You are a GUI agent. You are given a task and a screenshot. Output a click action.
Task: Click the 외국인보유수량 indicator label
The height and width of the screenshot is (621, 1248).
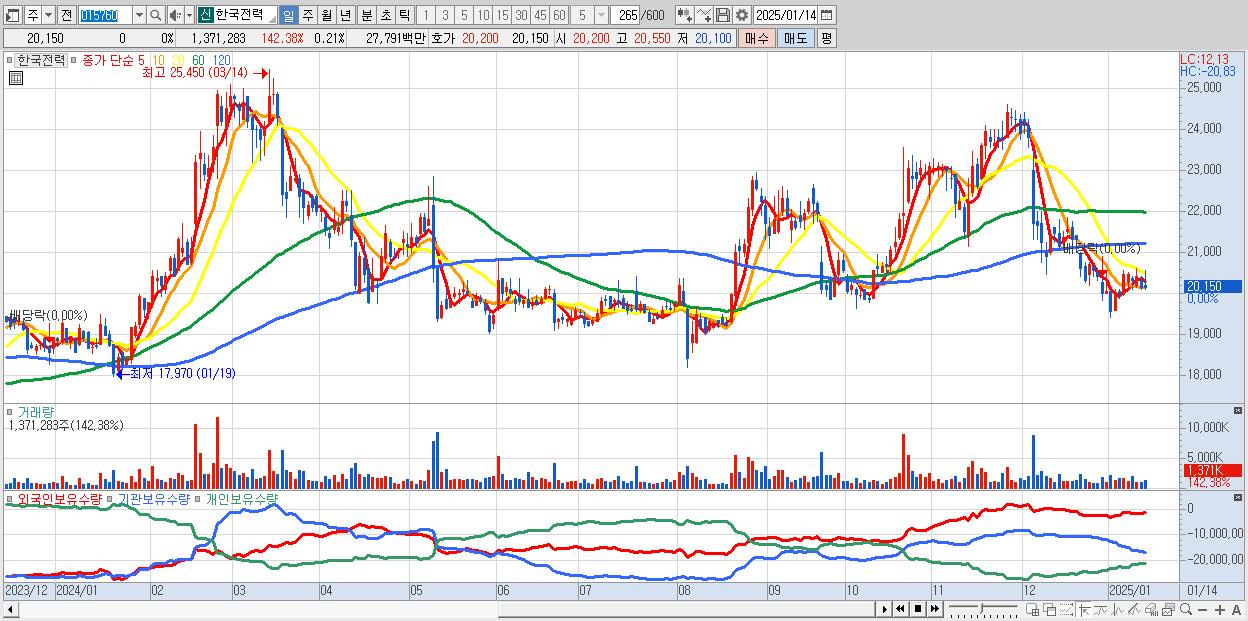click(x=59, y=498)
